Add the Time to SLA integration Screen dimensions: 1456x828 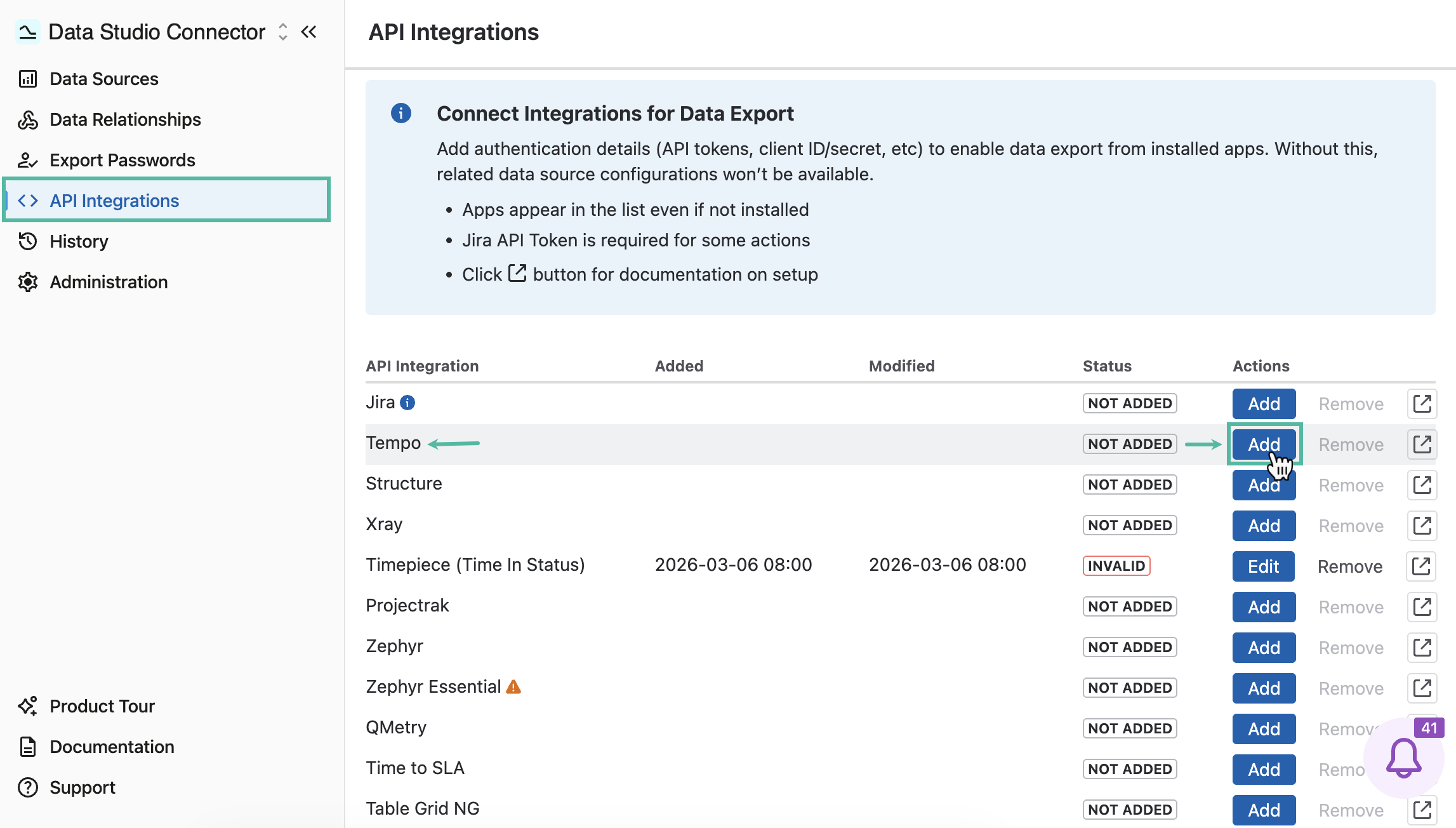1264,770
